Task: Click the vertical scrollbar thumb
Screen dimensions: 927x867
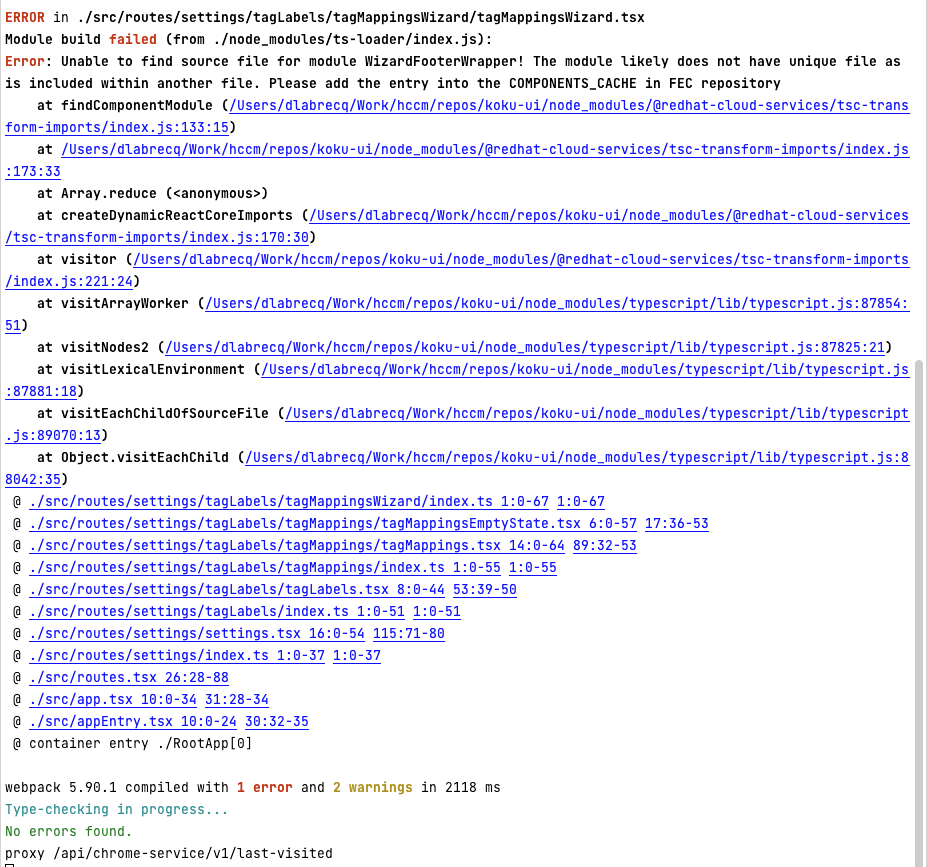Action: (919, 611)
